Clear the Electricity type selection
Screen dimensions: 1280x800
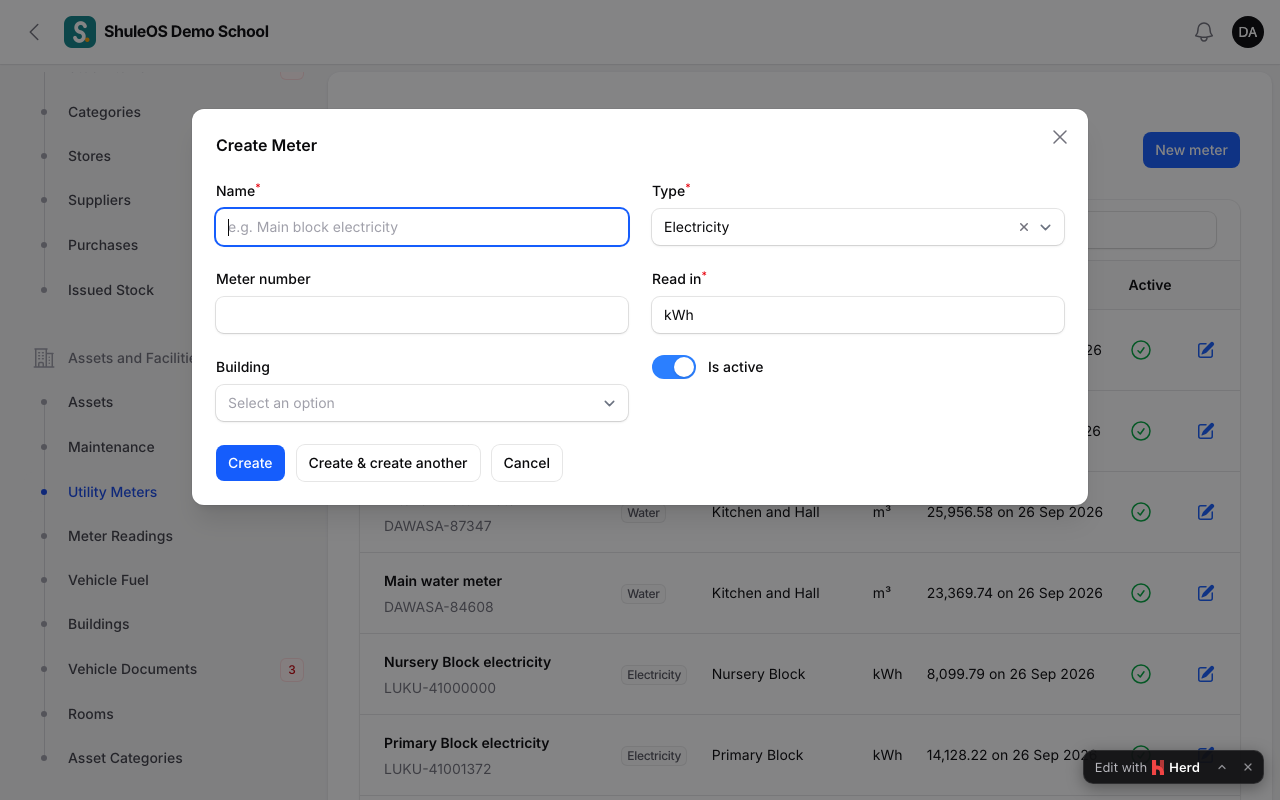tap(1024, 227)
